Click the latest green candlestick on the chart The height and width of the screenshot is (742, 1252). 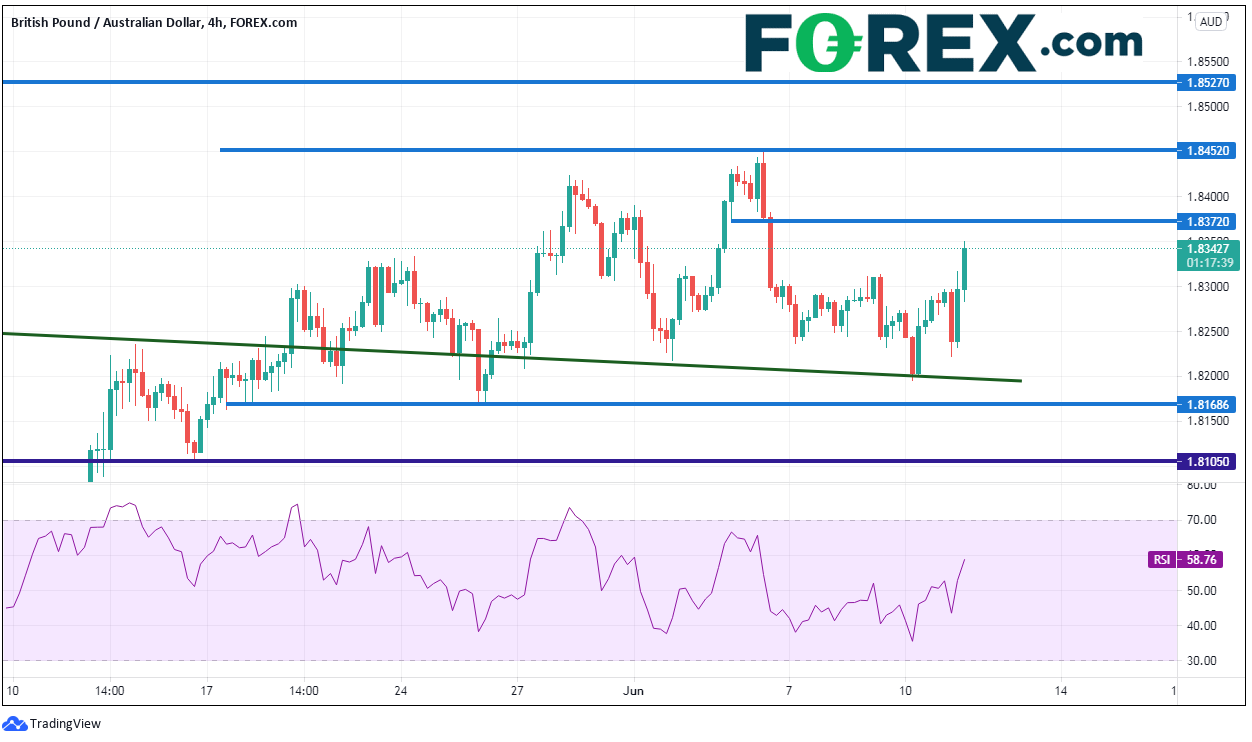964,268
